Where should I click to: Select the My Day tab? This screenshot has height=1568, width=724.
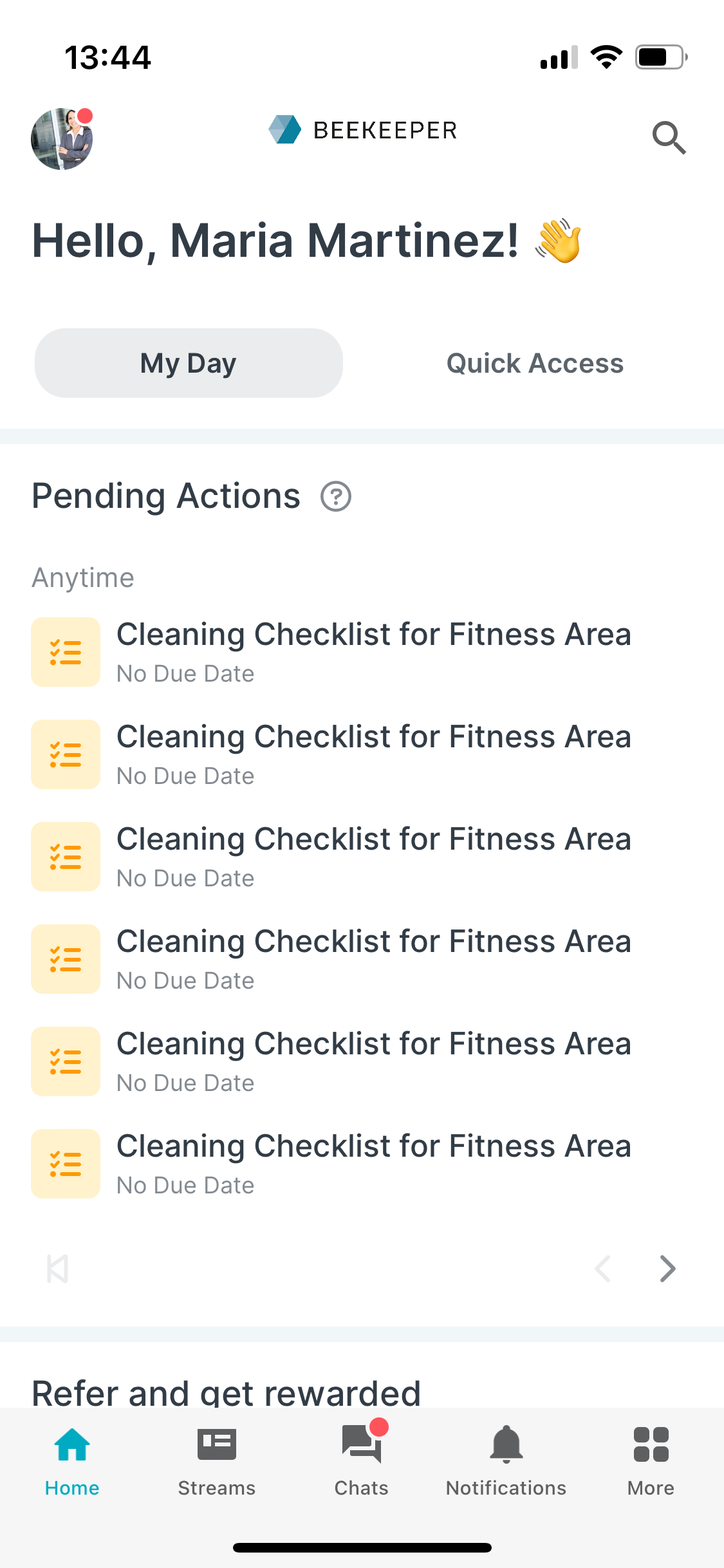pos(189,363)
